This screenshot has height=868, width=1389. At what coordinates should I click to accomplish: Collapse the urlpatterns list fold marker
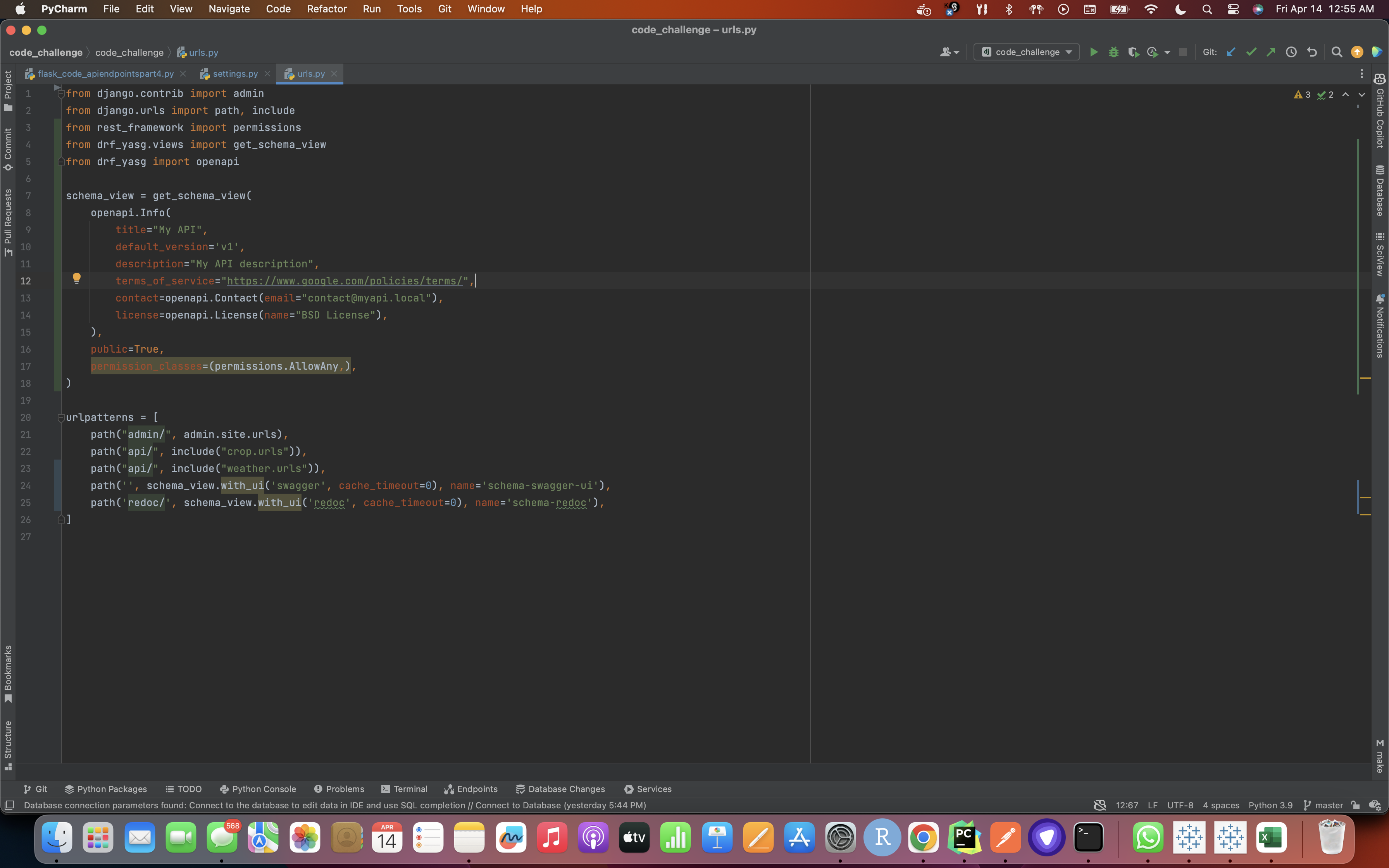point(61,417)
